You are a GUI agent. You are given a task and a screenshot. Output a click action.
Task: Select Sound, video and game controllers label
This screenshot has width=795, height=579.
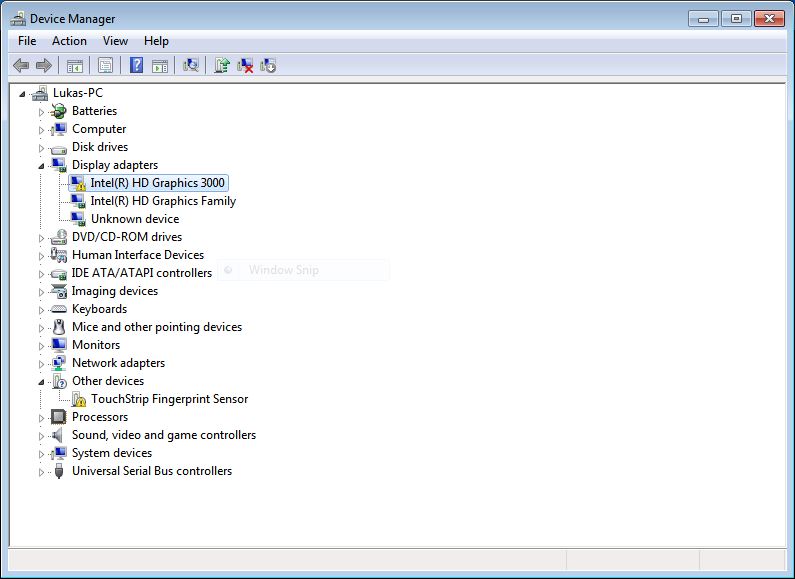tap(164, 435)
